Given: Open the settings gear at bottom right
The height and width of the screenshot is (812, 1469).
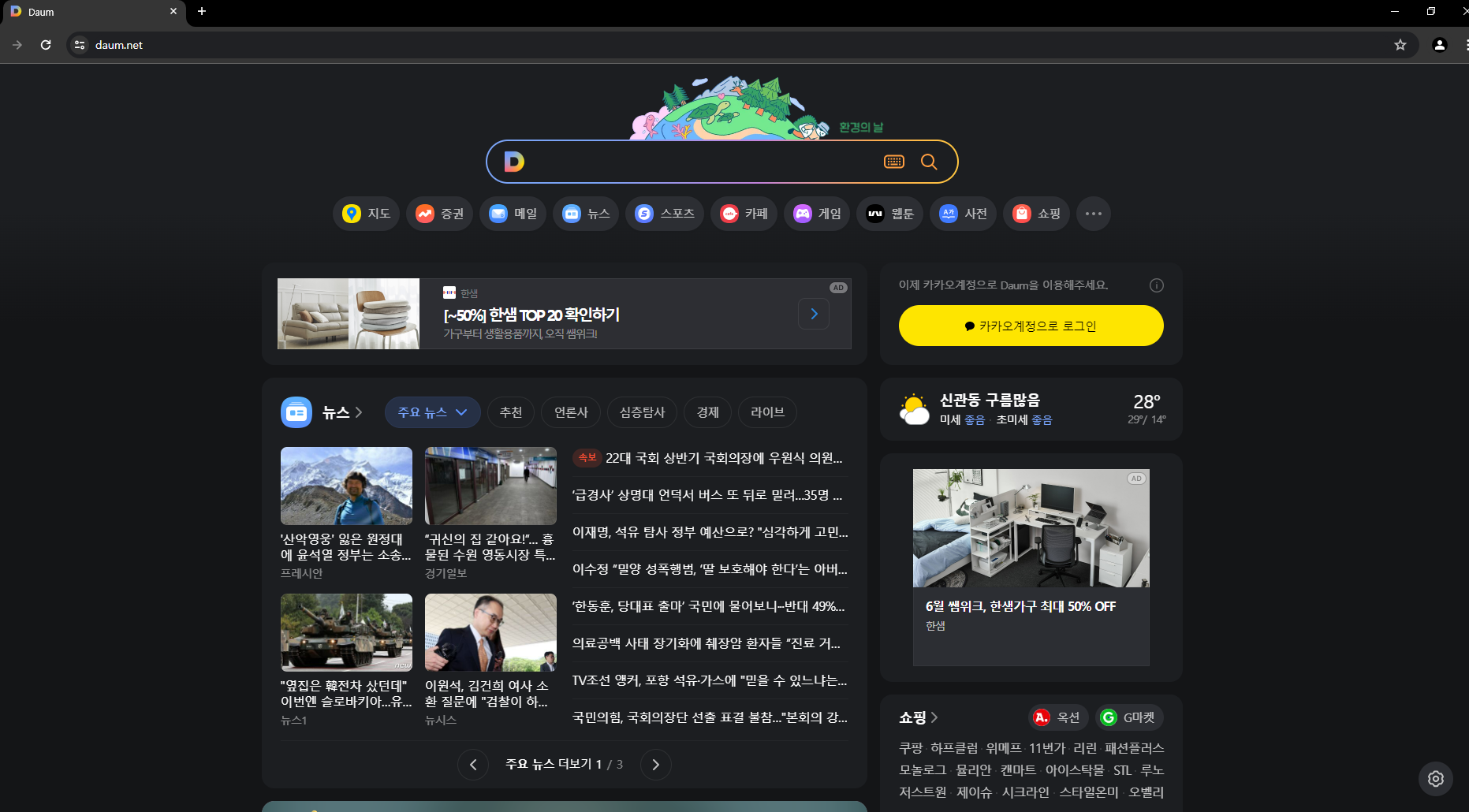Looking at the screenshot, I should (1436, 779).
